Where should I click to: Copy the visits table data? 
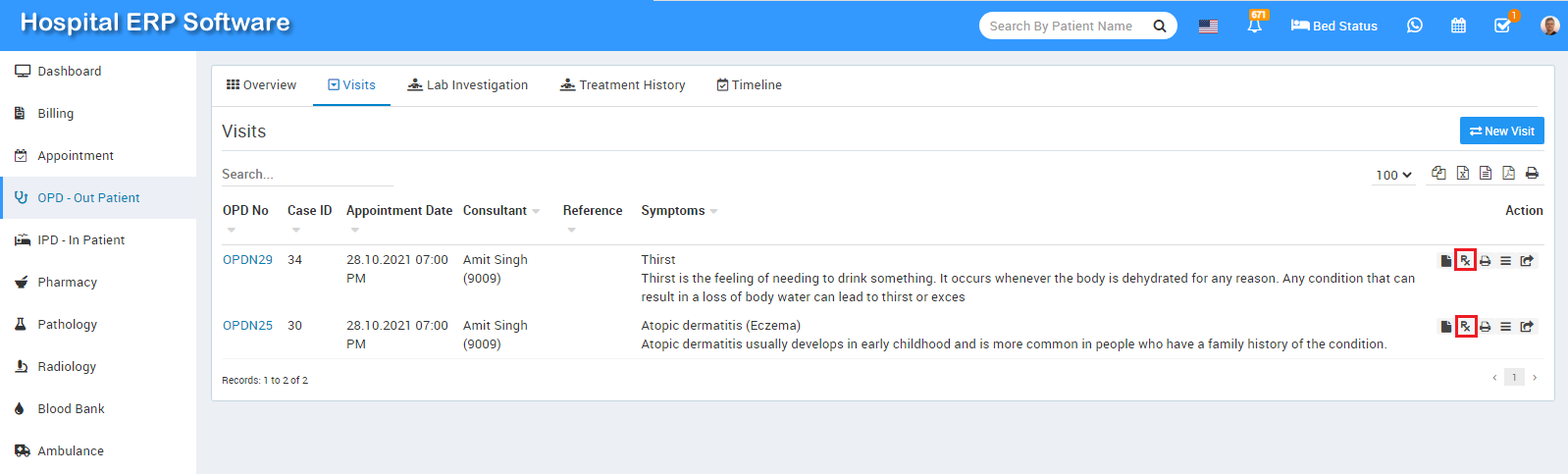(x=1438, y=174)
